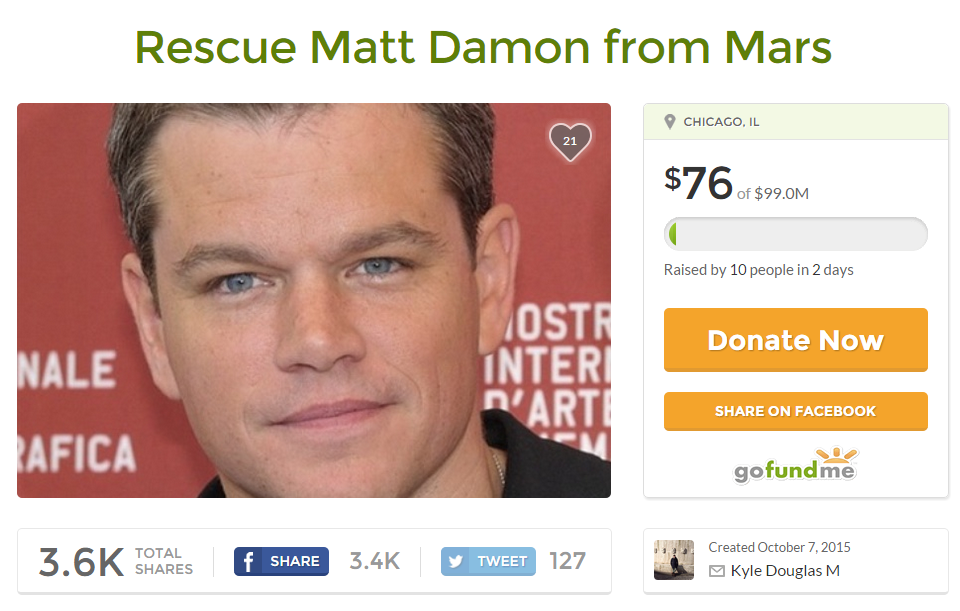This screenshot has height=611, width=960.
Task: Click the envelope icon beside Kyle Douglas M
Action: pos(716,571)
